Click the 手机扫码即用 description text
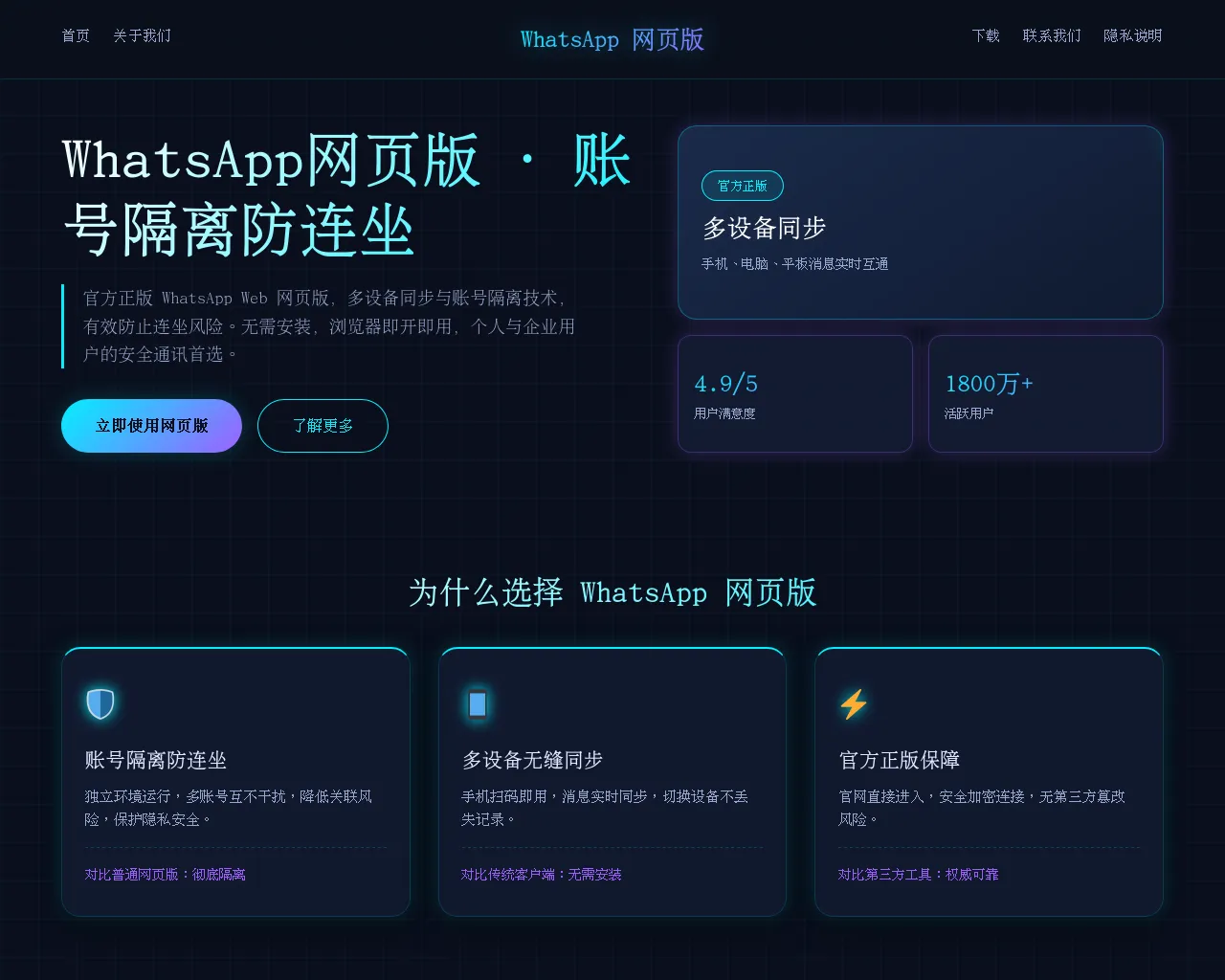1225x980 pixels. (x=605, y=808)
